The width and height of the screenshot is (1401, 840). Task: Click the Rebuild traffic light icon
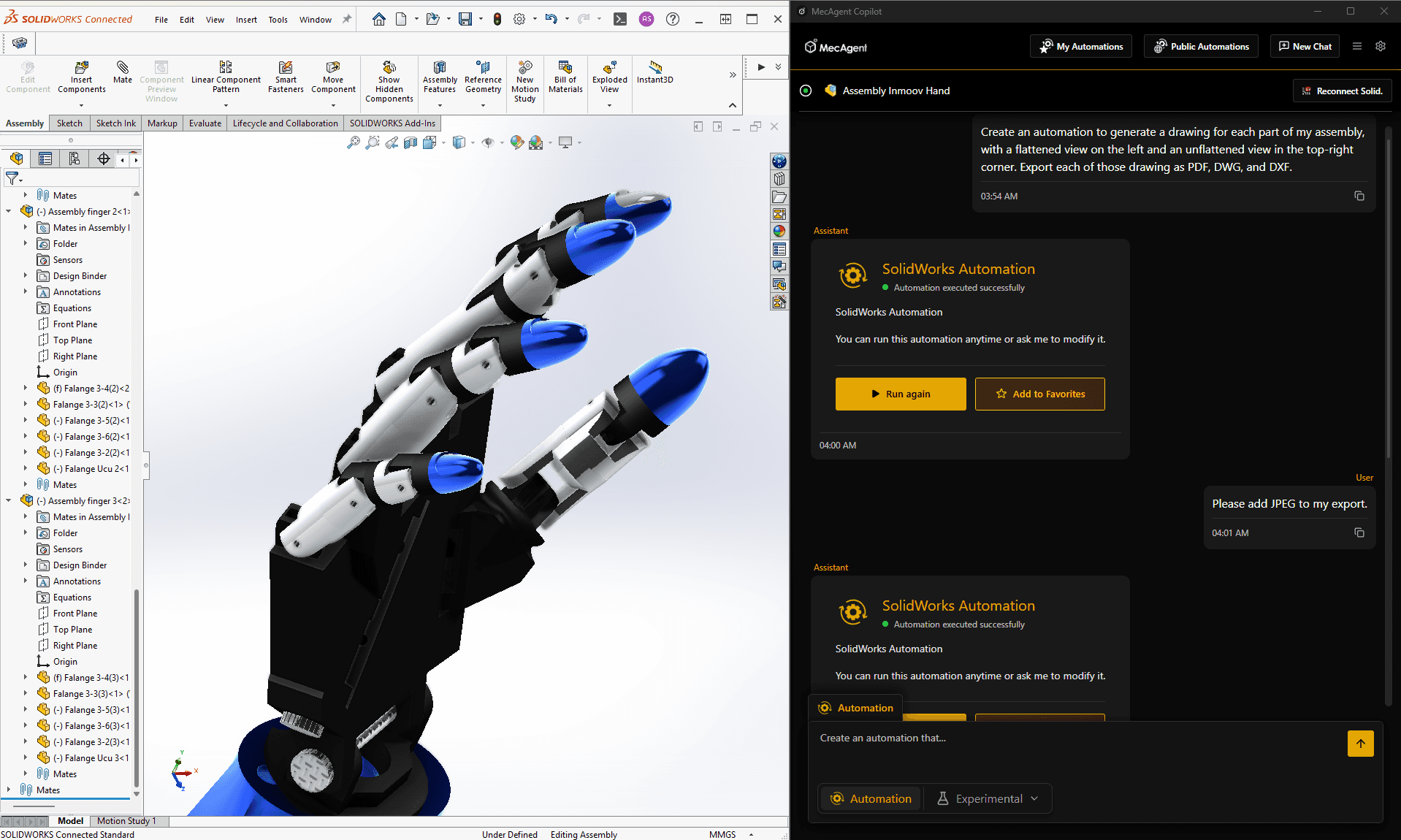(497, 19)
